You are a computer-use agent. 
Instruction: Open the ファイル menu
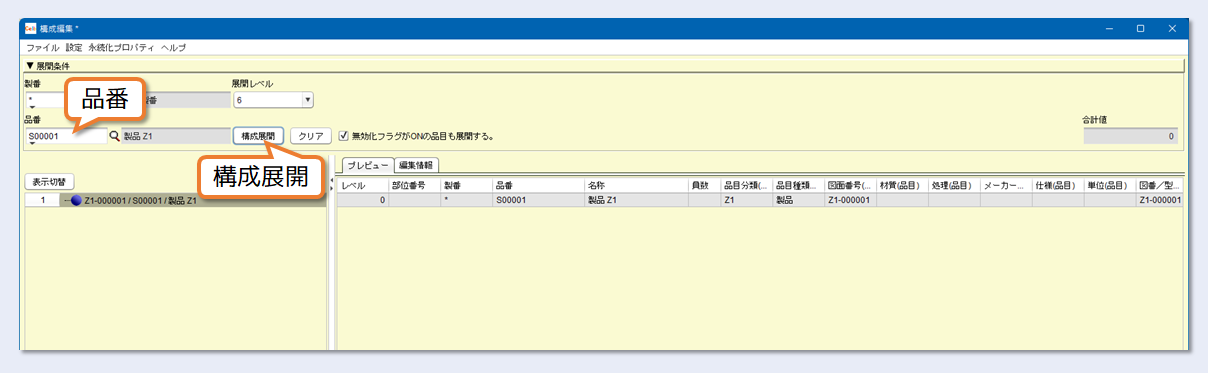[43, 47]
